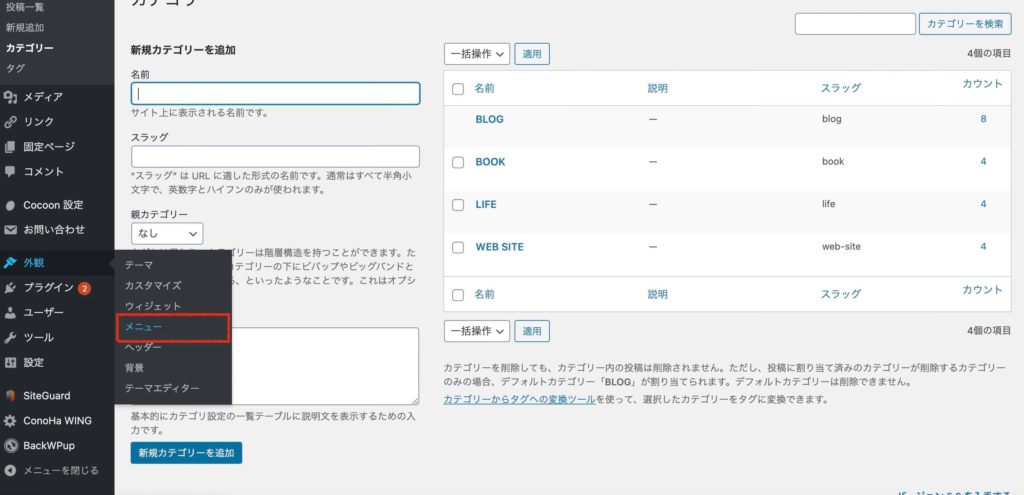The image size is (1024, 495).
Task: Open テーマエディター in the Appearance submenu
Action: click(x=162, y=388)
